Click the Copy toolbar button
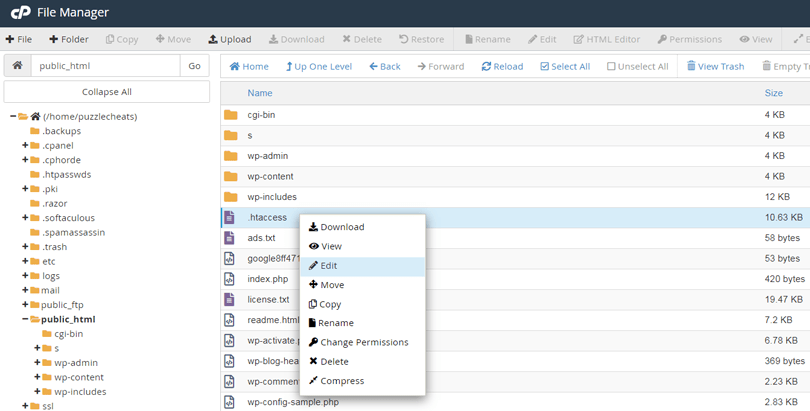This screenshot has height=411, width=810. (122, 39)
